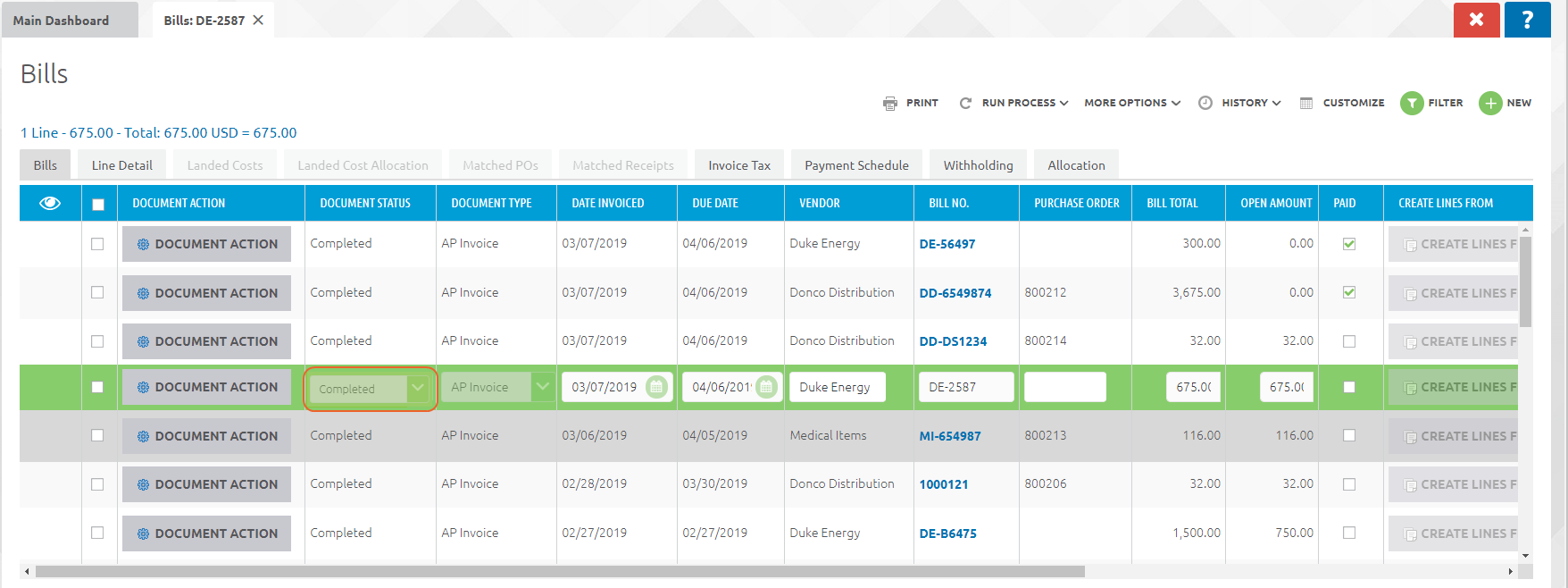Viewport: 1568px width, 588px height.
Task: Toggle Paid checkbox for bill DD-DS1234
Action: [1349, 341]
